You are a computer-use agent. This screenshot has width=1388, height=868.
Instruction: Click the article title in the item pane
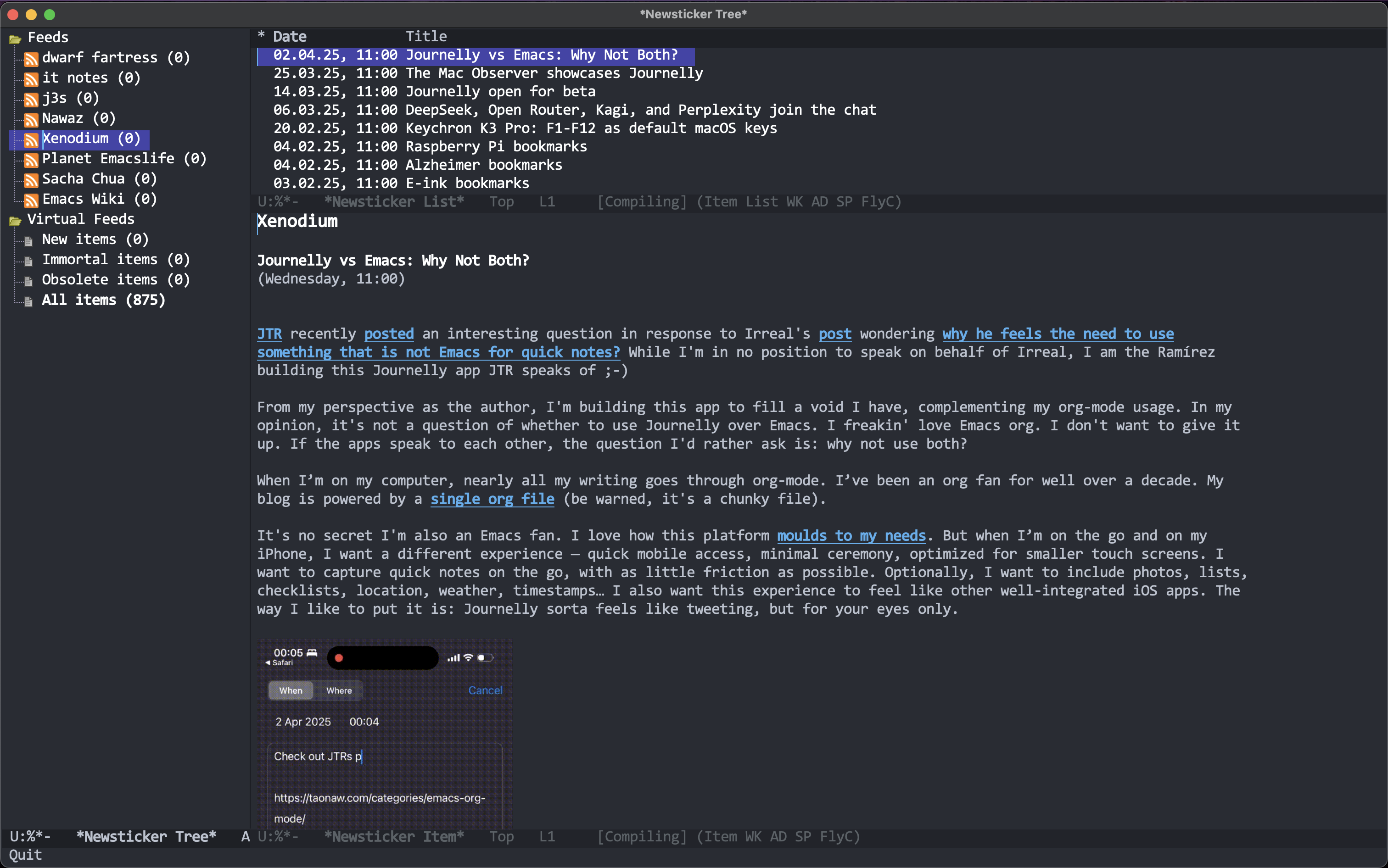tap(393, 261)
